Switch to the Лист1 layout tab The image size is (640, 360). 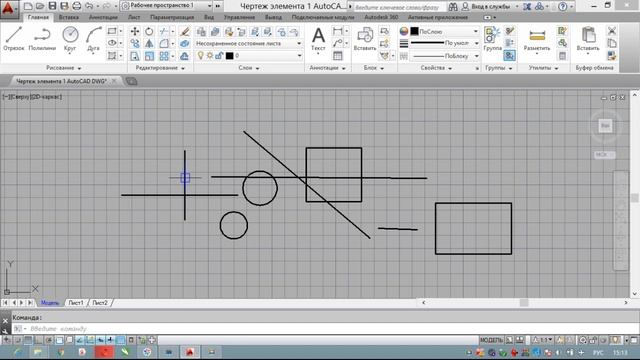pos(76,302)
